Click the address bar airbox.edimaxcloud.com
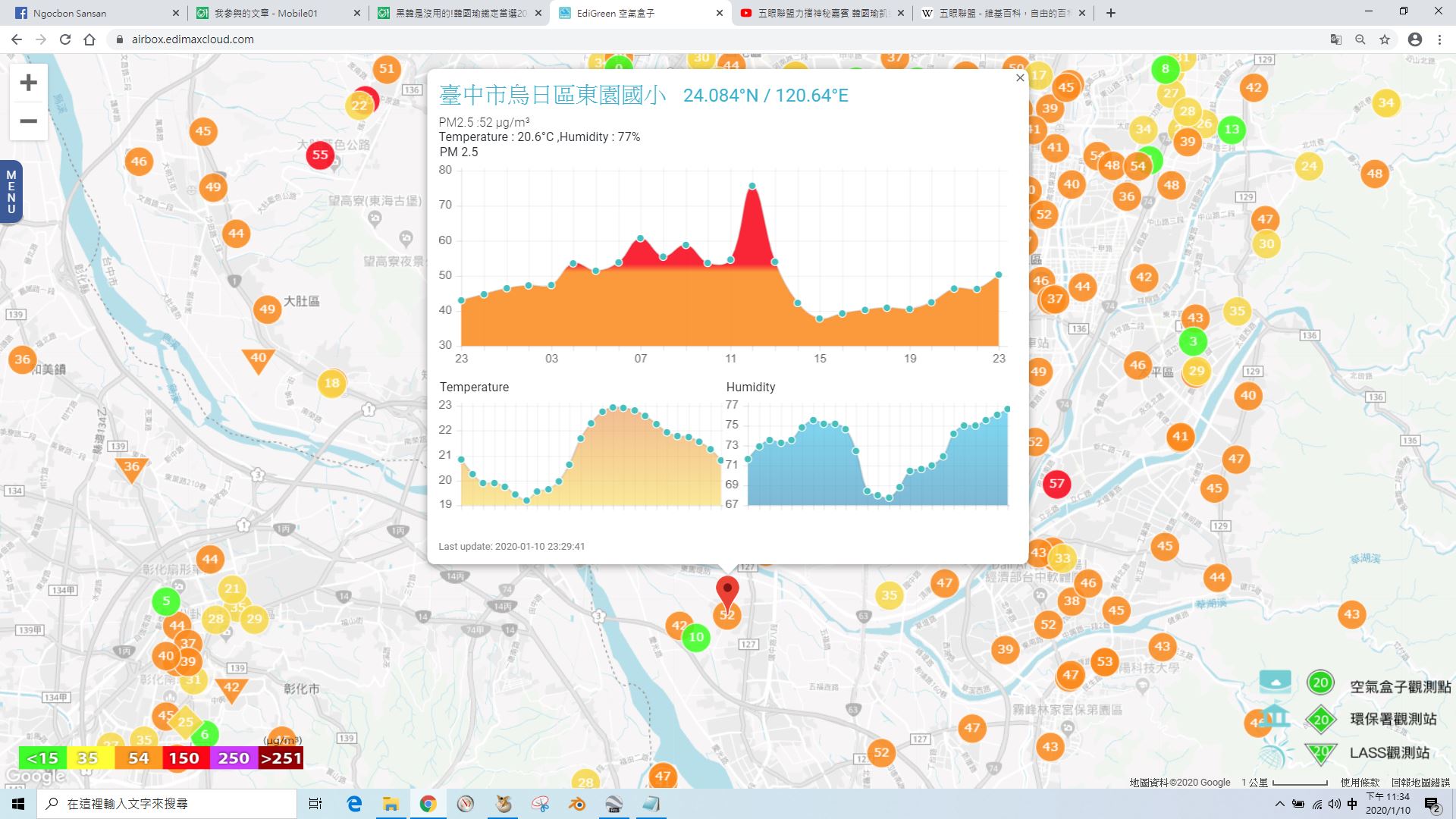The width and height of the screenshot is (1456, 819). (193, 39)
